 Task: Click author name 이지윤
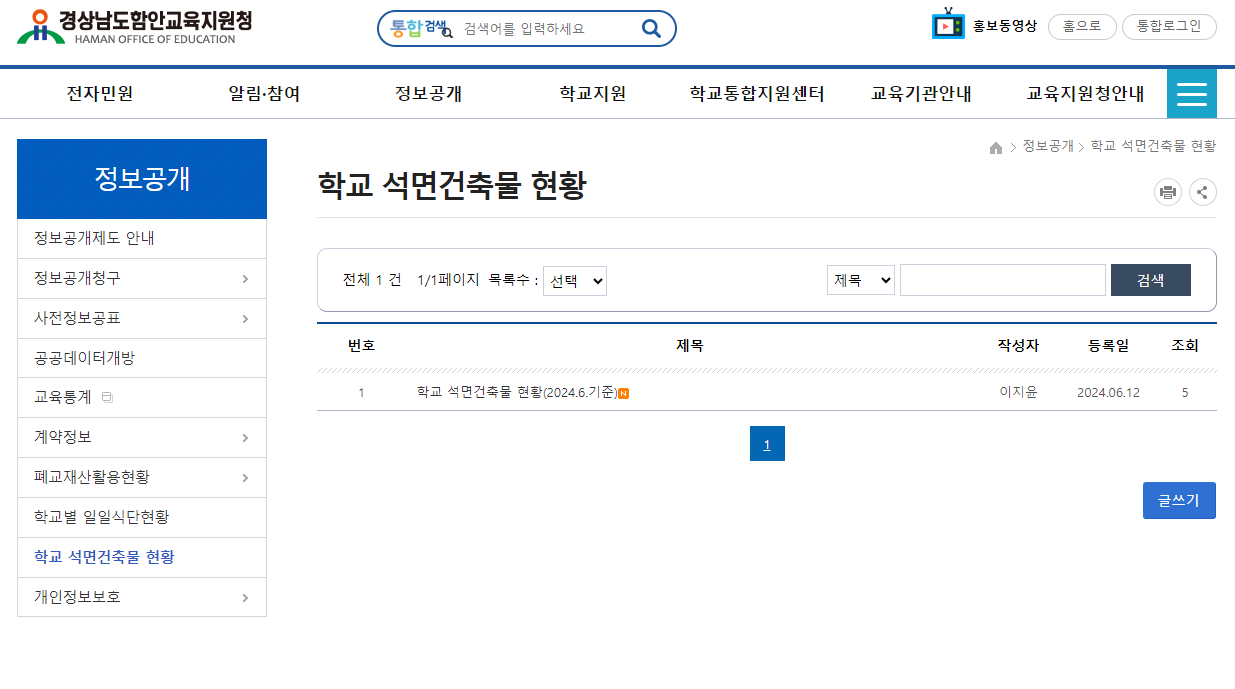point(1018,392)
